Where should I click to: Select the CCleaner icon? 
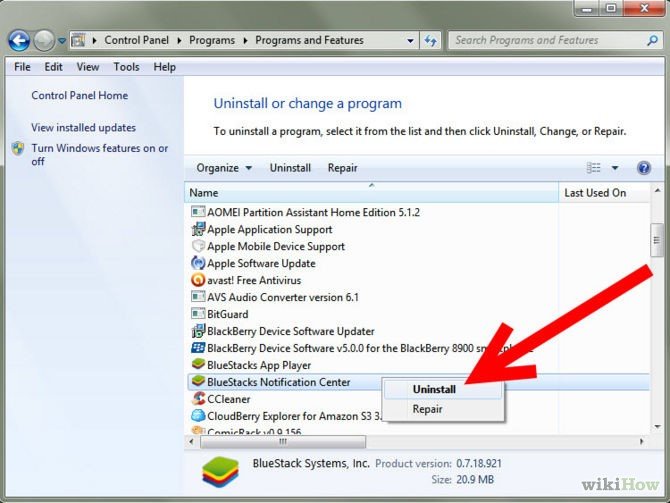pyautogui.click(x=198, y=398)
